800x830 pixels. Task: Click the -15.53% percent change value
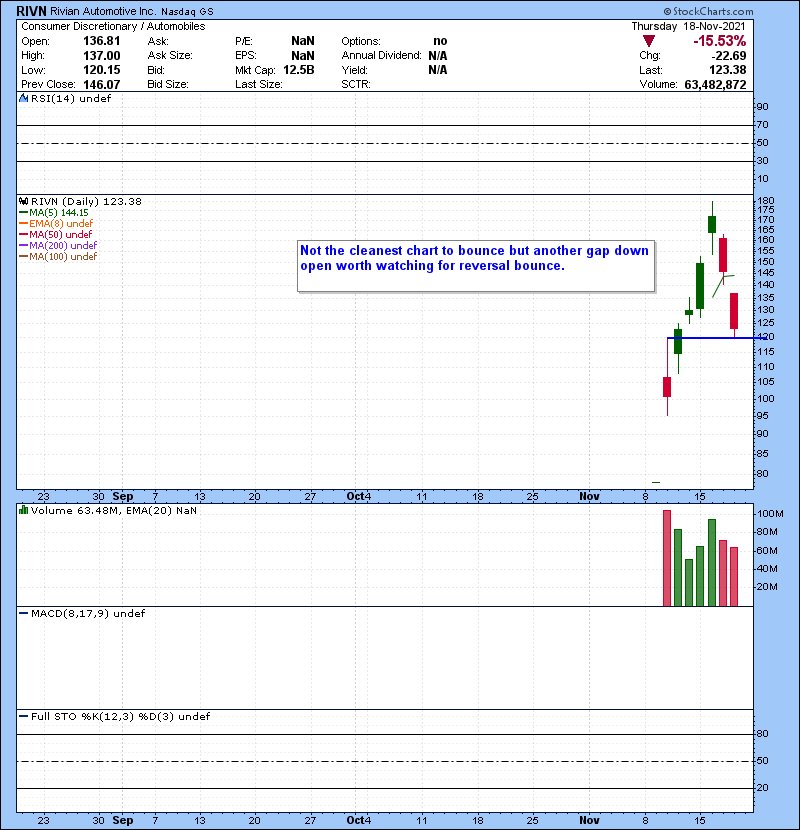click(x=720, y=41)
